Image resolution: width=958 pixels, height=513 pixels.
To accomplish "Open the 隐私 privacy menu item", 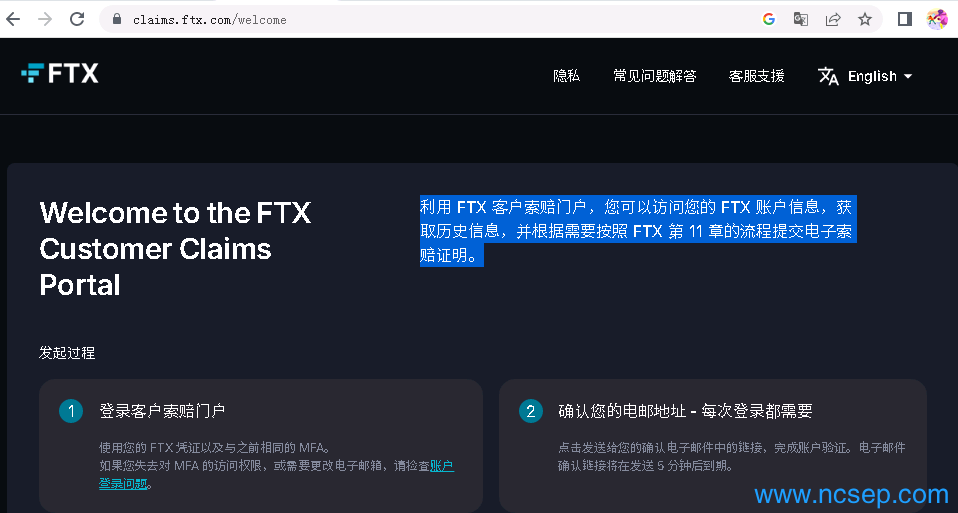I will 566,76.
